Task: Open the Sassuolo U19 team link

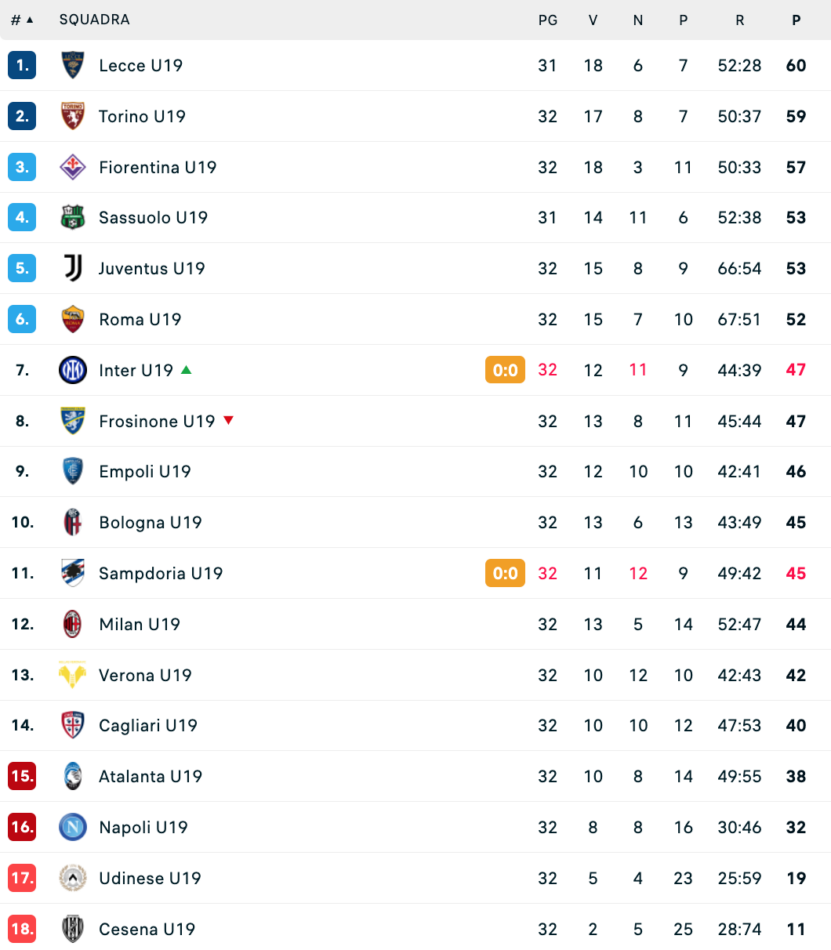Action: [x=153, y=218]
